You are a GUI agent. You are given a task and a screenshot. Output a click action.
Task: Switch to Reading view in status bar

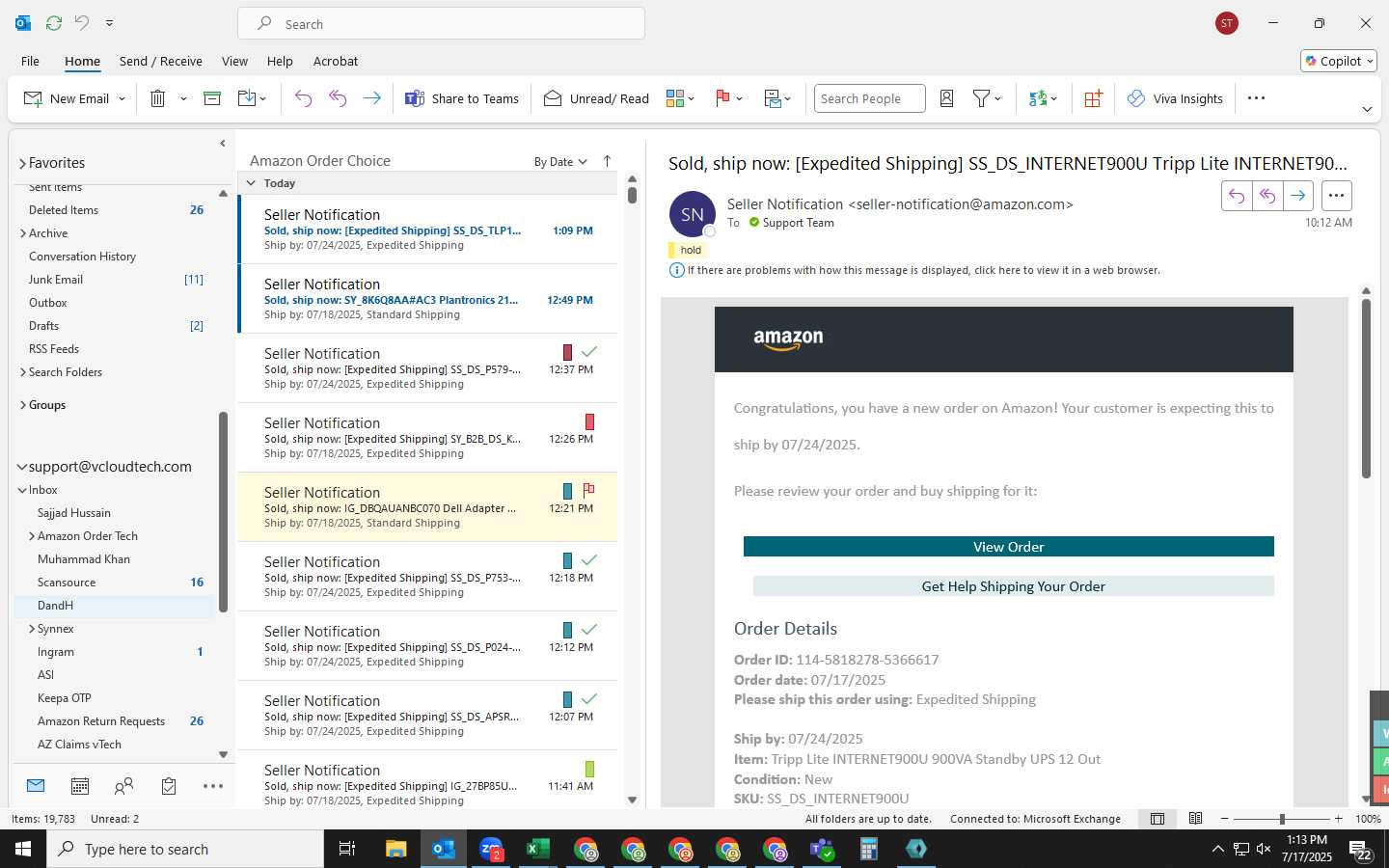point(1196,819)
